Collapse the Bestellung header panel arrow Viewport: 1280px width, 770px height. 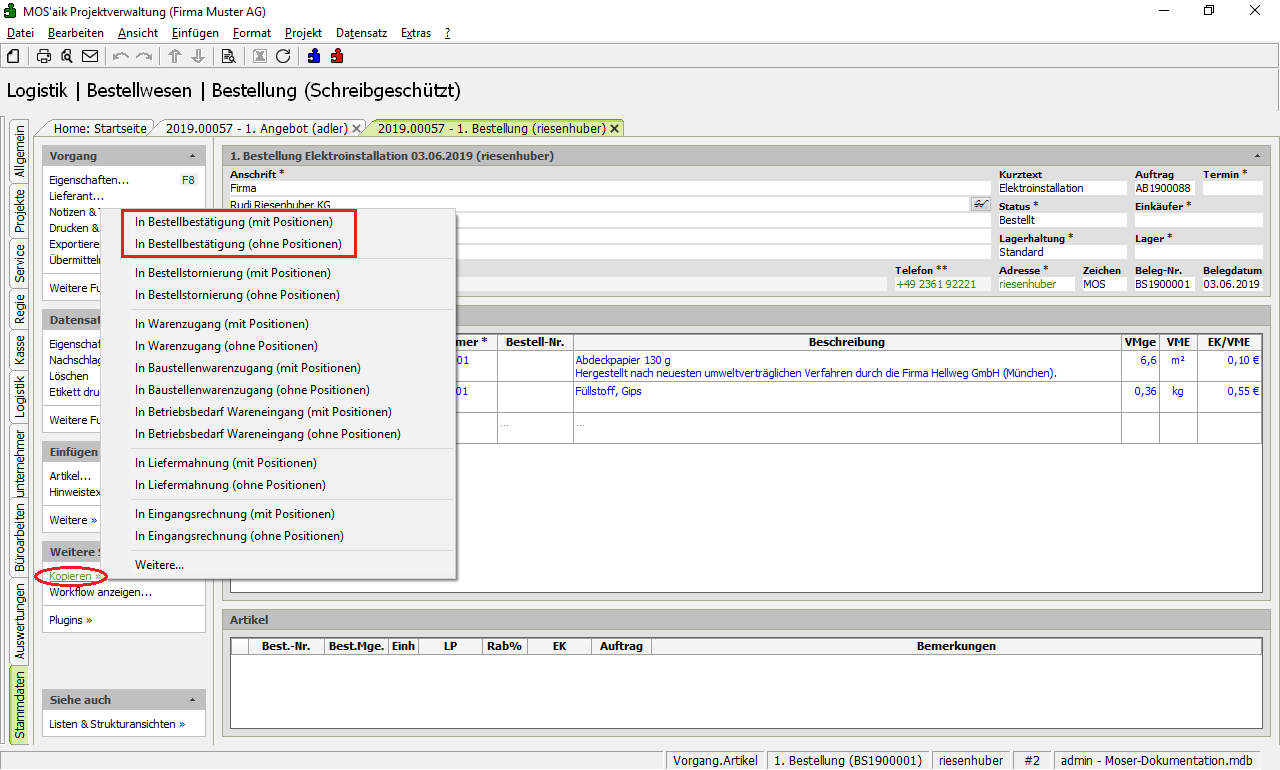1256,156
